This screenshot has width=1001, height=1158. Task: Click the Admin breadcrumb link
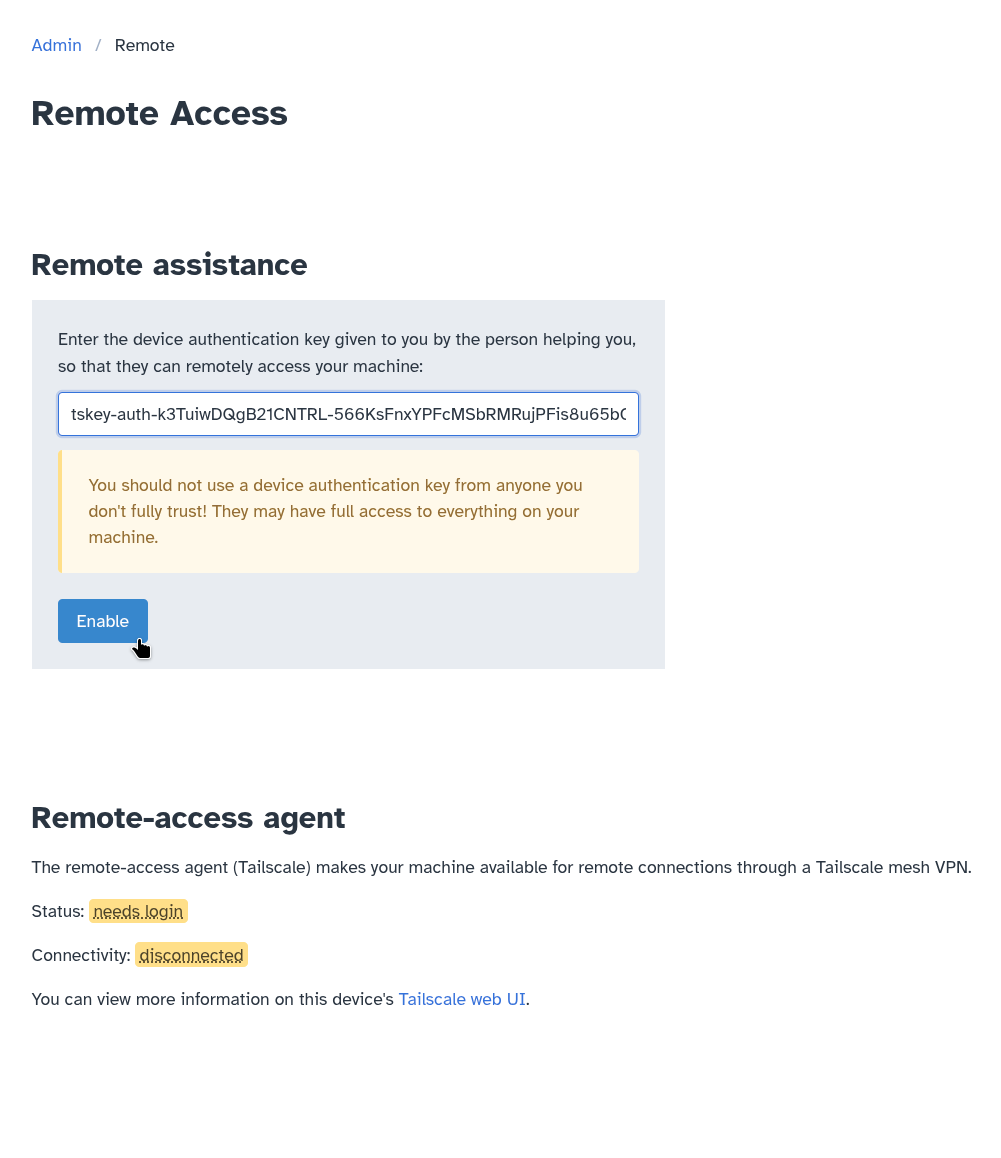coord(56,45)
